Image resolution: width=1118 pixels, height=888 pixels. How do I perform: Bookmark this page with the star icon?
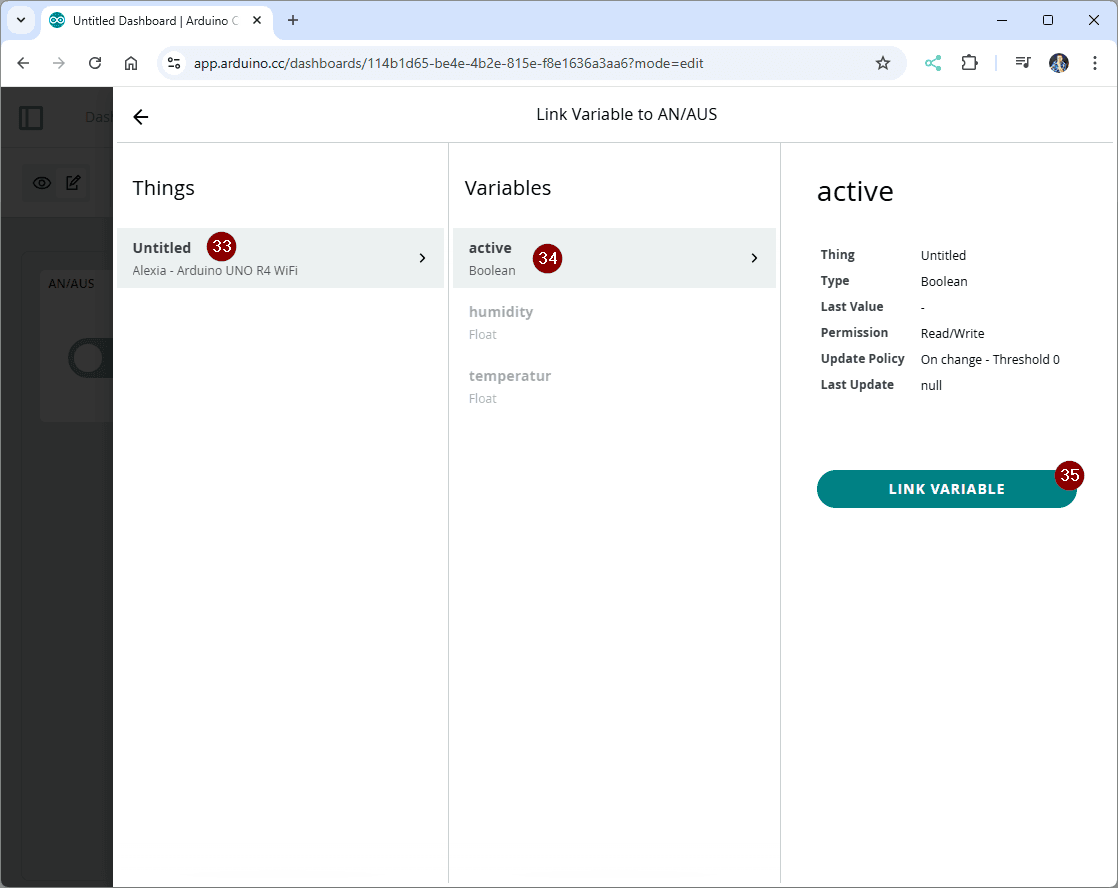point(882,63)
